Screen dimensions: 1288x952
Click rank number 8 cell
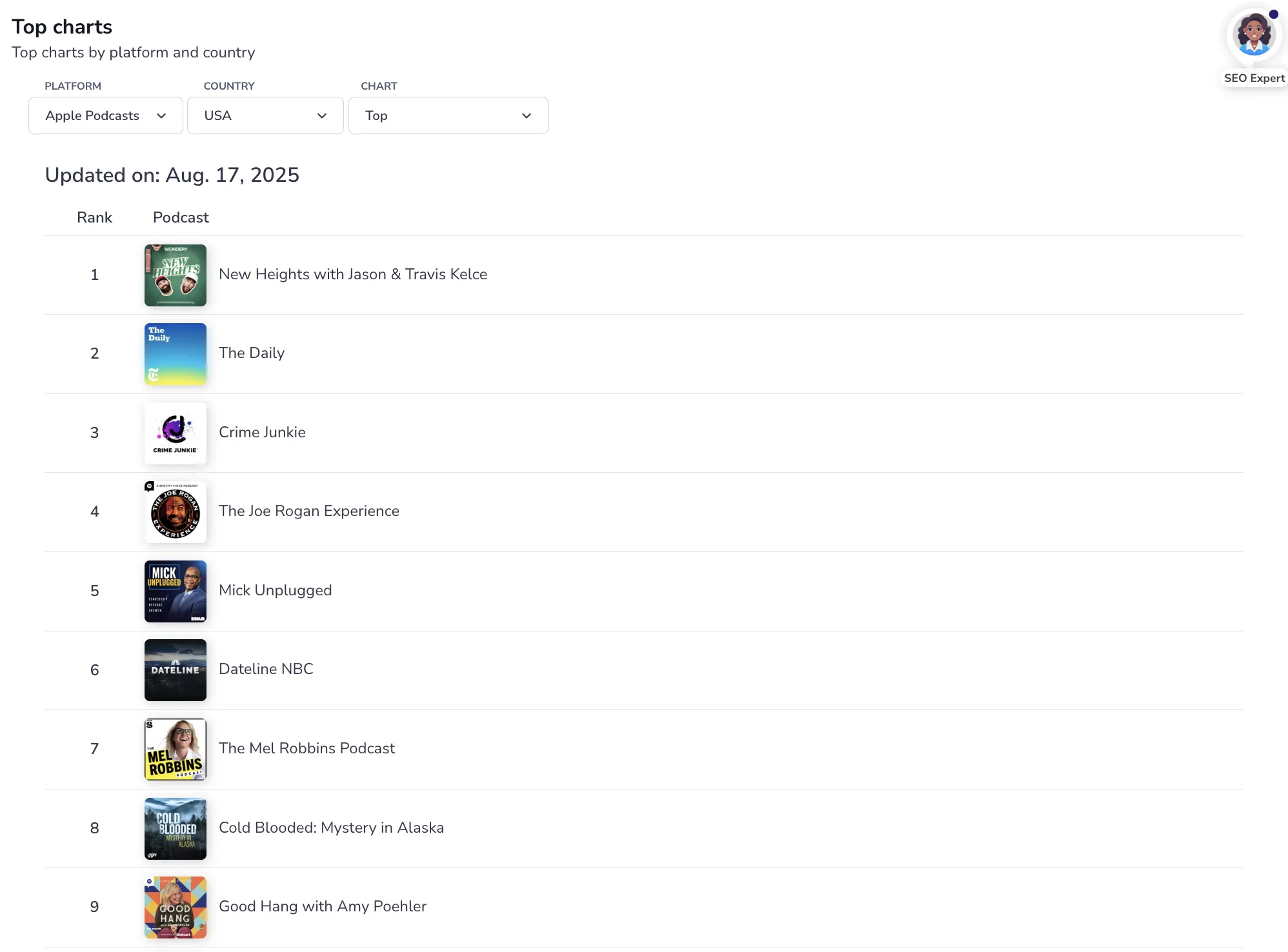point(94,828)
